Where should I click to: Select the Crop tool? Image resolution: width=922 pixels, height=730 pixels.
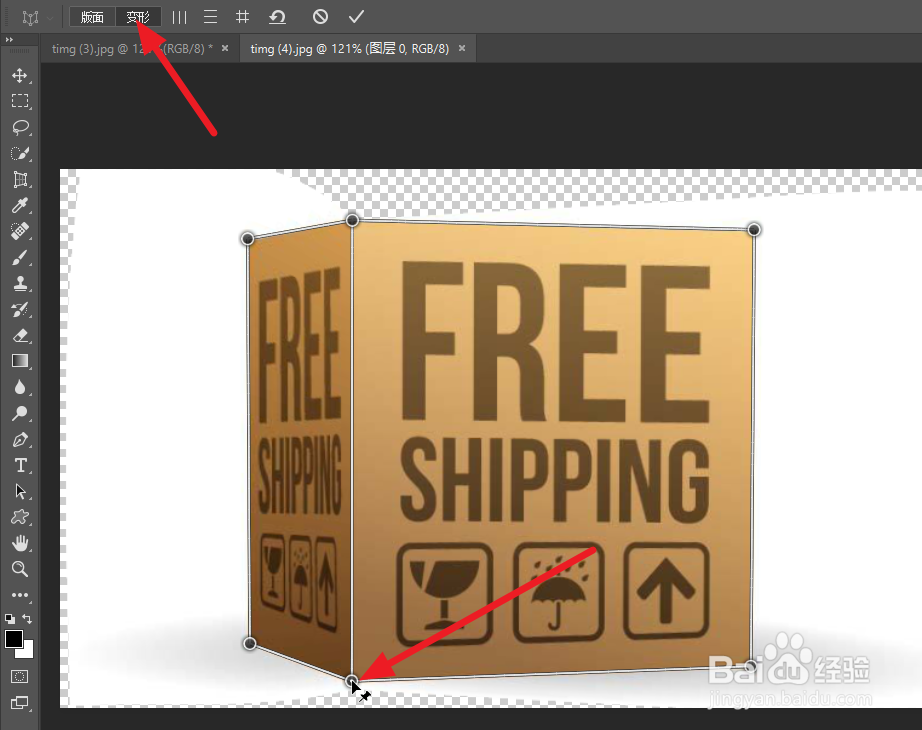point(20,179)
